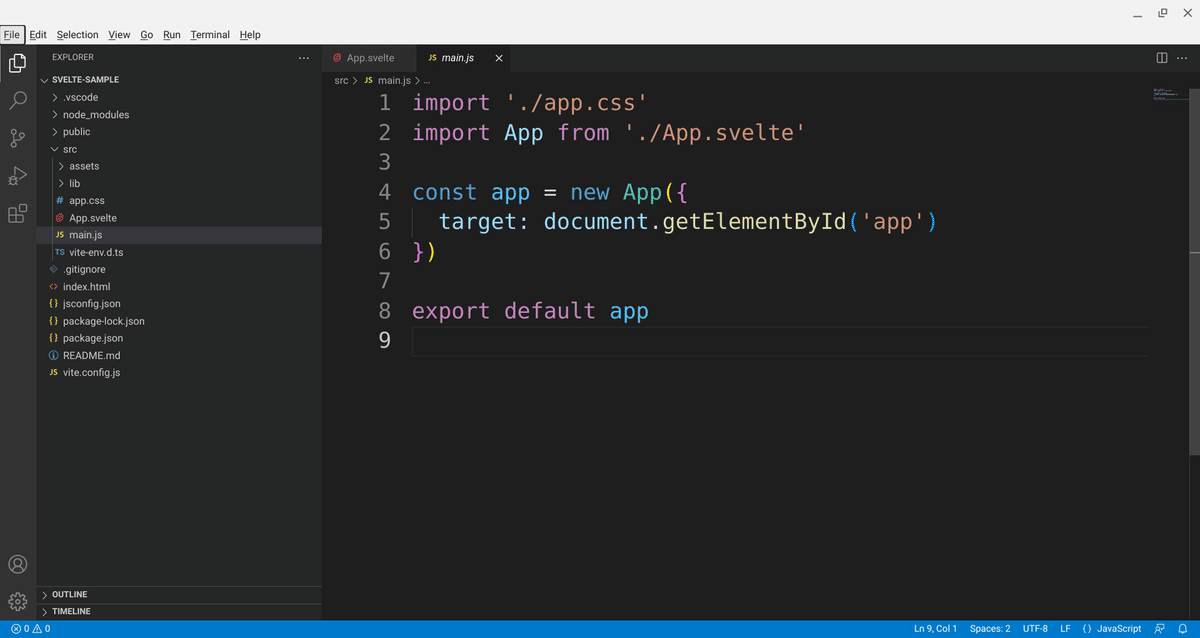Open the Run and Debug view
Viewport: 1200px width, 638px height.
(x=18, y=176)
